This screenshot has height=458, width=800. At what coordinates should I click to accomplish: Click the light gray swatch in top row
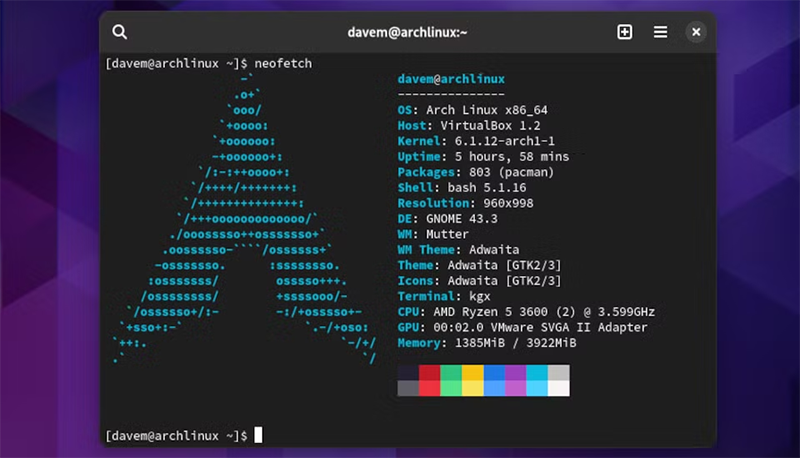pos(559,372)
